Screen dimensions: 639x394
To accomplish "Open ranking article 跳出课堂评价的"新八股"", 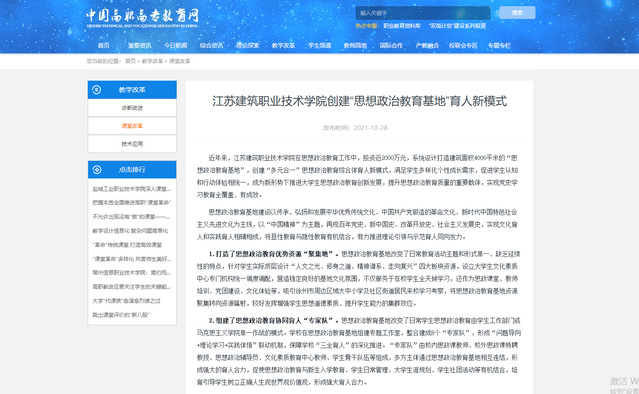I will click(x=121, y=315).
